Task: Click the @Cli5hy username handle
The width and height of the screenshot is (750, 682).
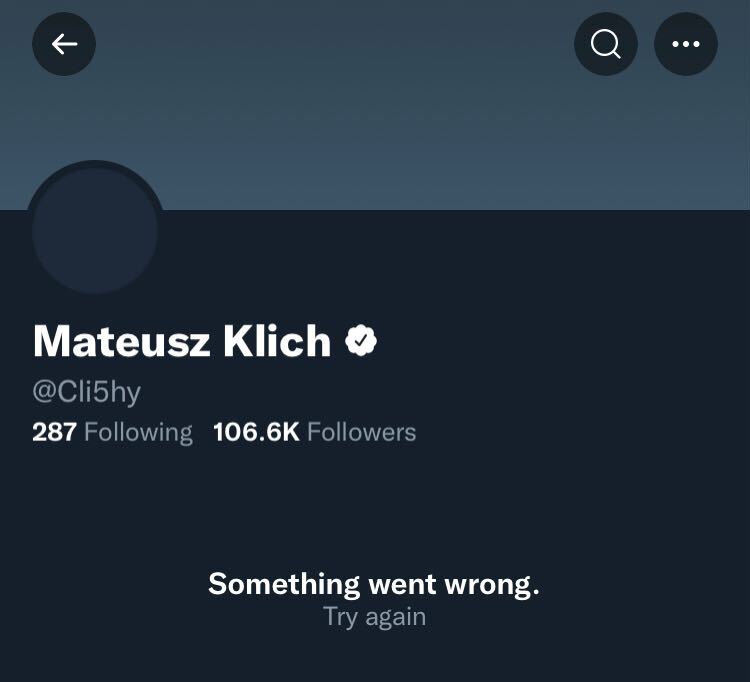Action: pyautogui.click(x=87, y=393)
